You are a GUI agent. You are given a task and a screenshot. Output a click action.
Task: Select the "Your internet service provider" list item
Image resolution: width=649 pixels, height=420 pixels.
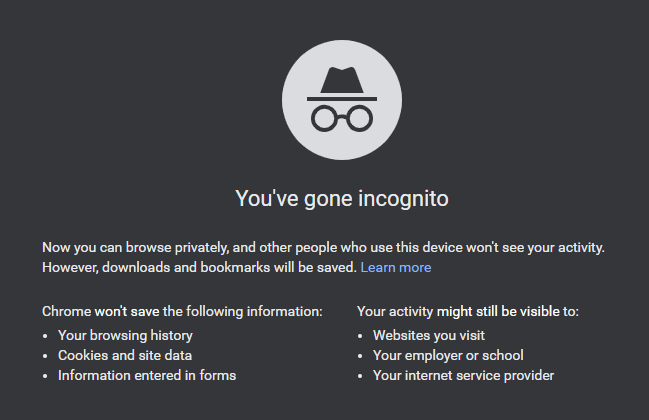pos(463,375)
